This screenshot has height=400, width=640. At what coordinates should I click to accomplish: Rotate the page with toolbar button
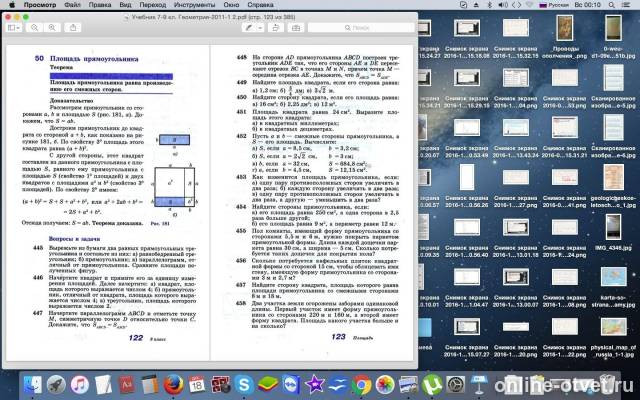(x=276, y=28)
